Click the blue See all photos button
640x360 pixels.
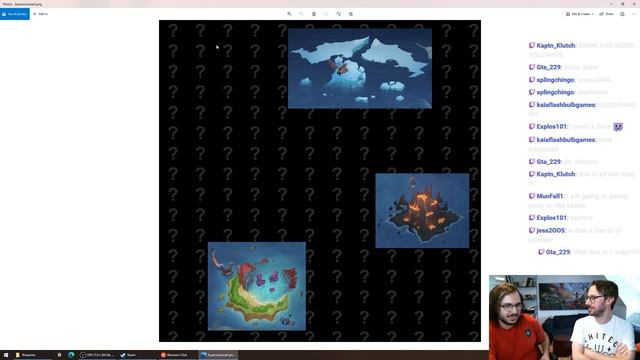(x=15, y=14)
